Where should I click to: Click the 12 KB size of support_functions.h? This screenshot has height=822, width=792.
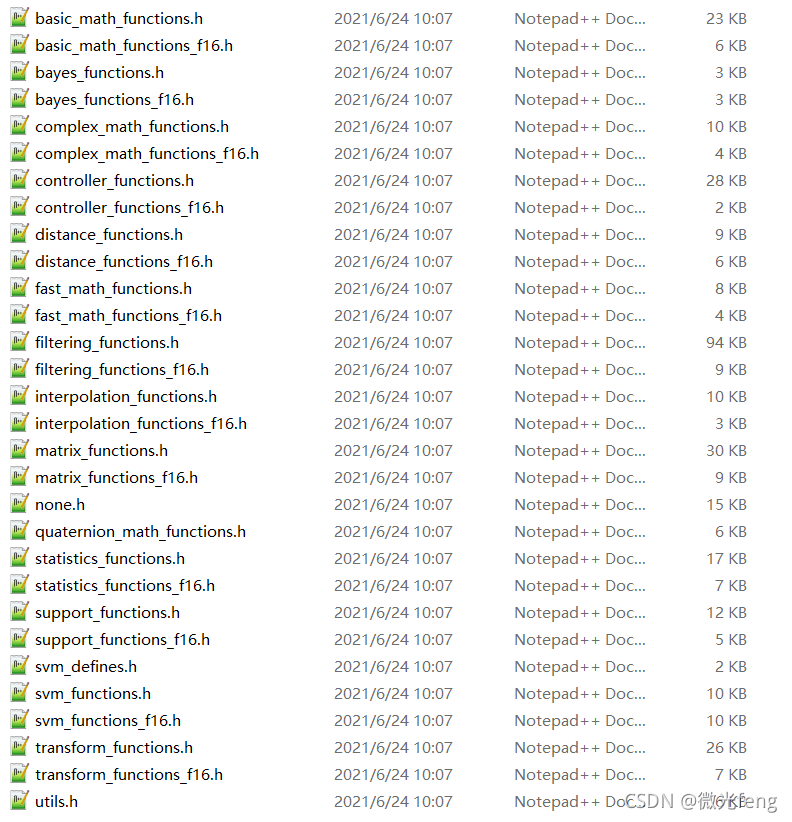coord(726,613)
